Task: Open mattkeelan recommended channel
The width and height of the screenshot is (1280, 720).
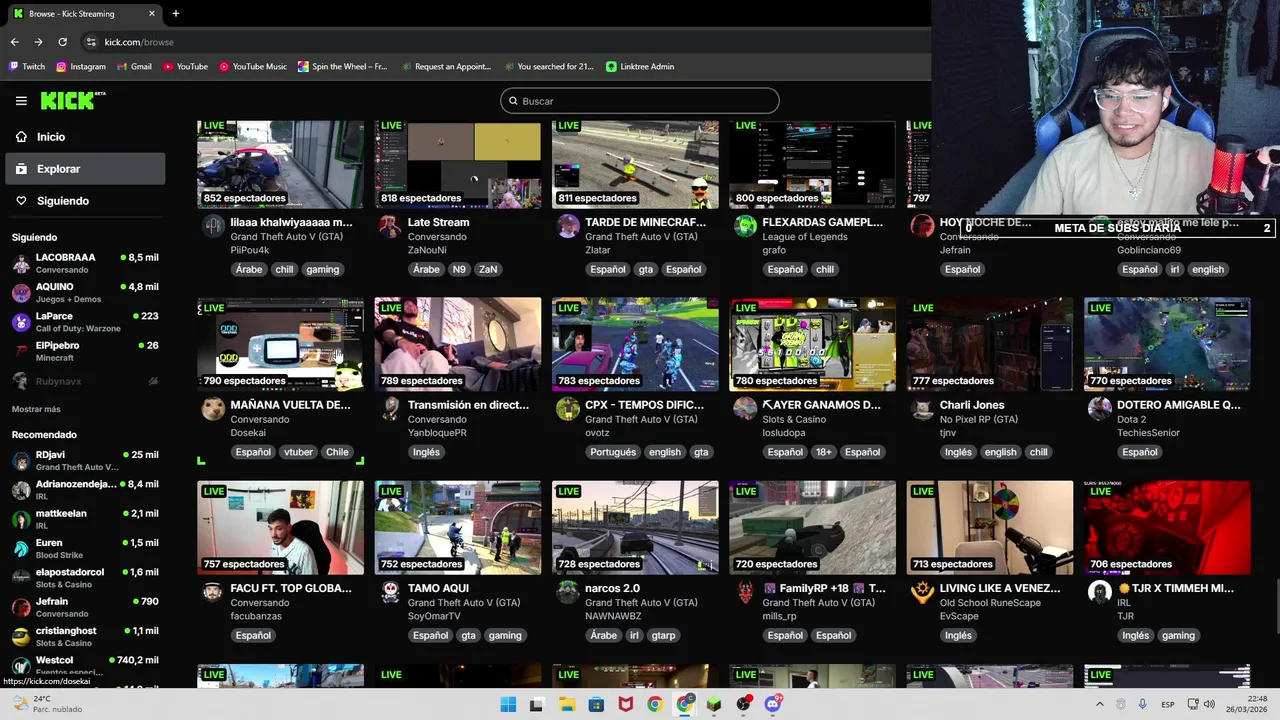Action: (x=85, y=519)
